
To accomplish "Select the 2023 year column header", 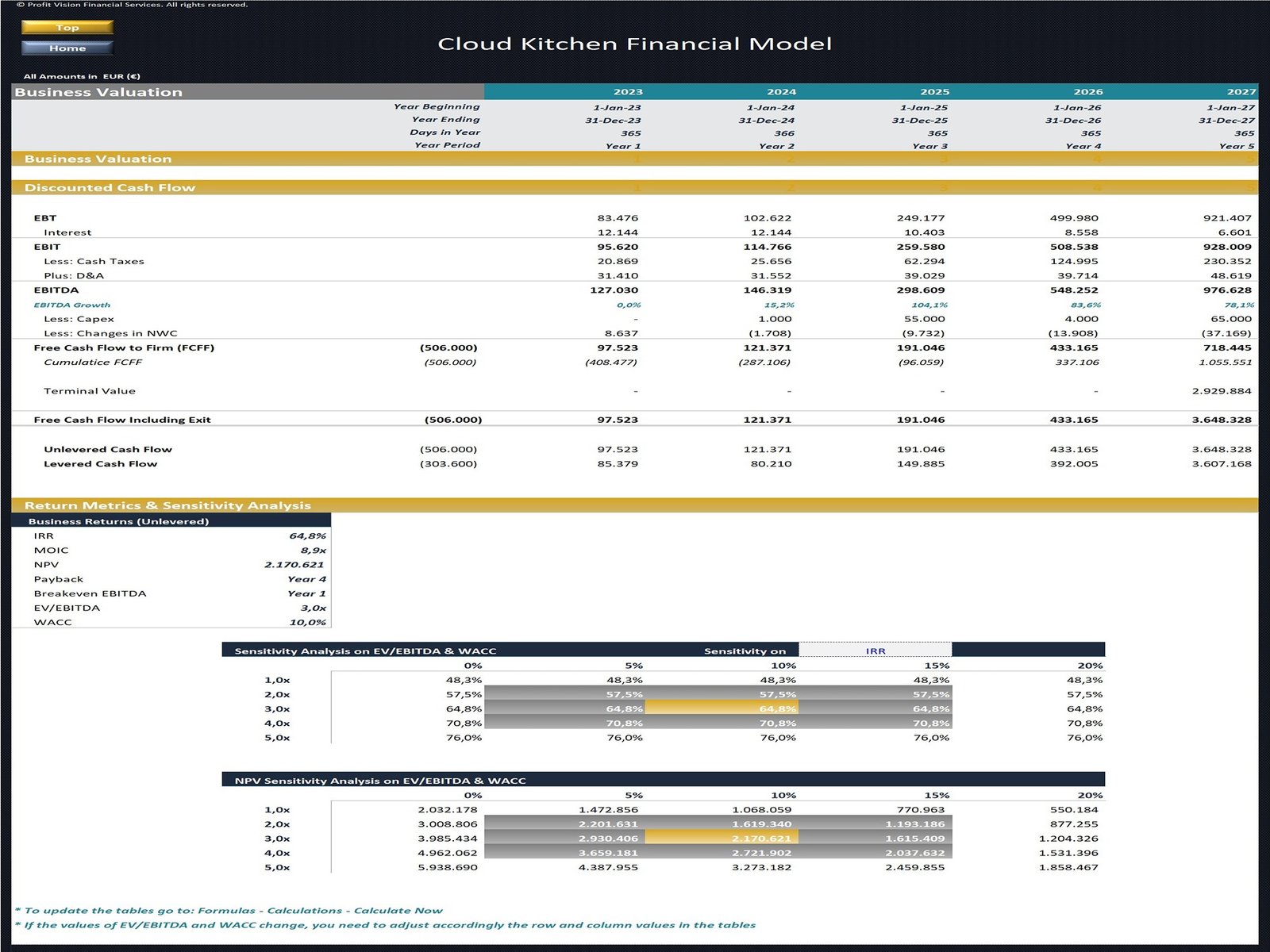I will [627, 92].
